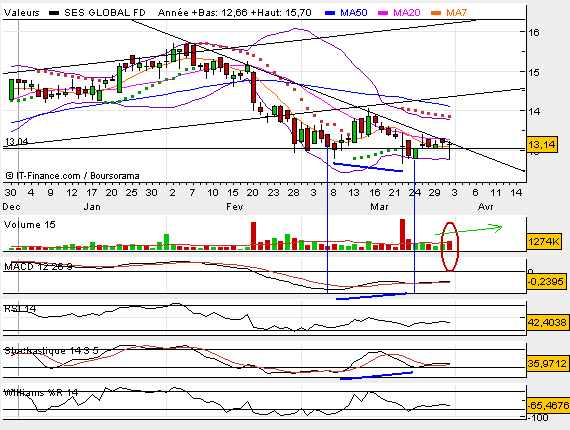Click the current price box '13,14'
The image size is (570, 430).
point(542,145)
